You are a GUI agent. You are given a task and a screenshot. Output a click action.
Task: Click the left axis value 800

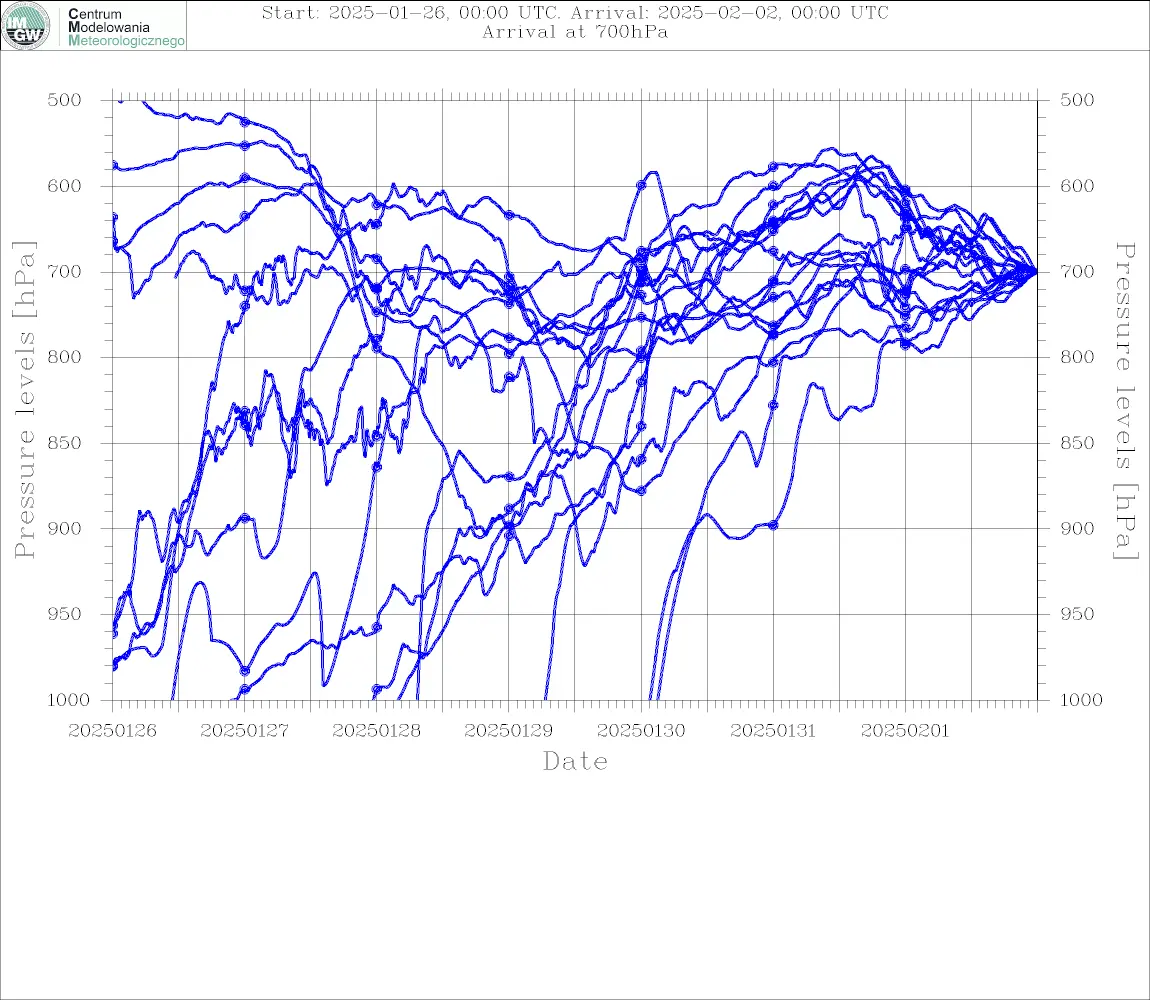coord(65,357)
